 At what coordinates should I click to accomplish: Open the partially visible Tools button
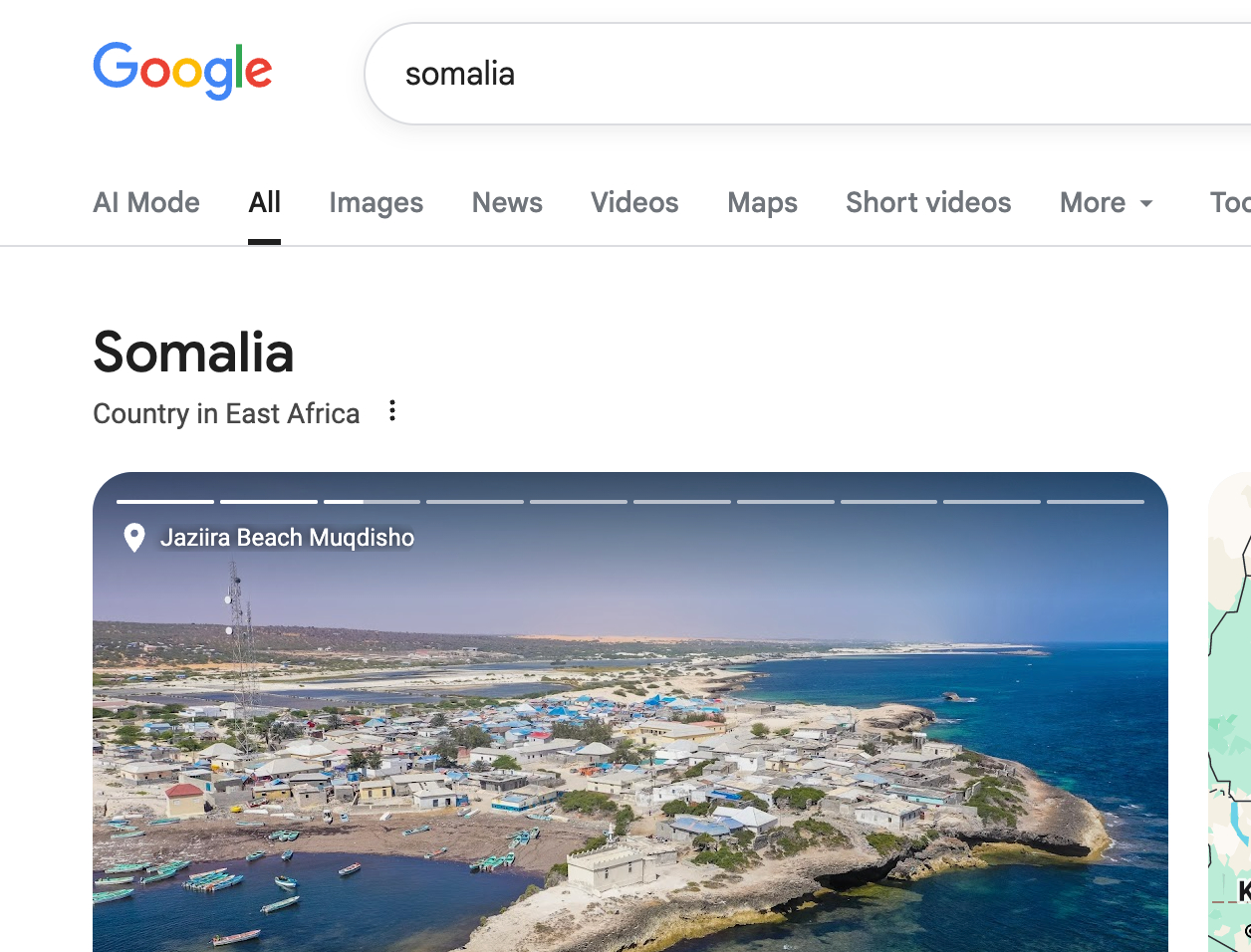(1230, 203)
